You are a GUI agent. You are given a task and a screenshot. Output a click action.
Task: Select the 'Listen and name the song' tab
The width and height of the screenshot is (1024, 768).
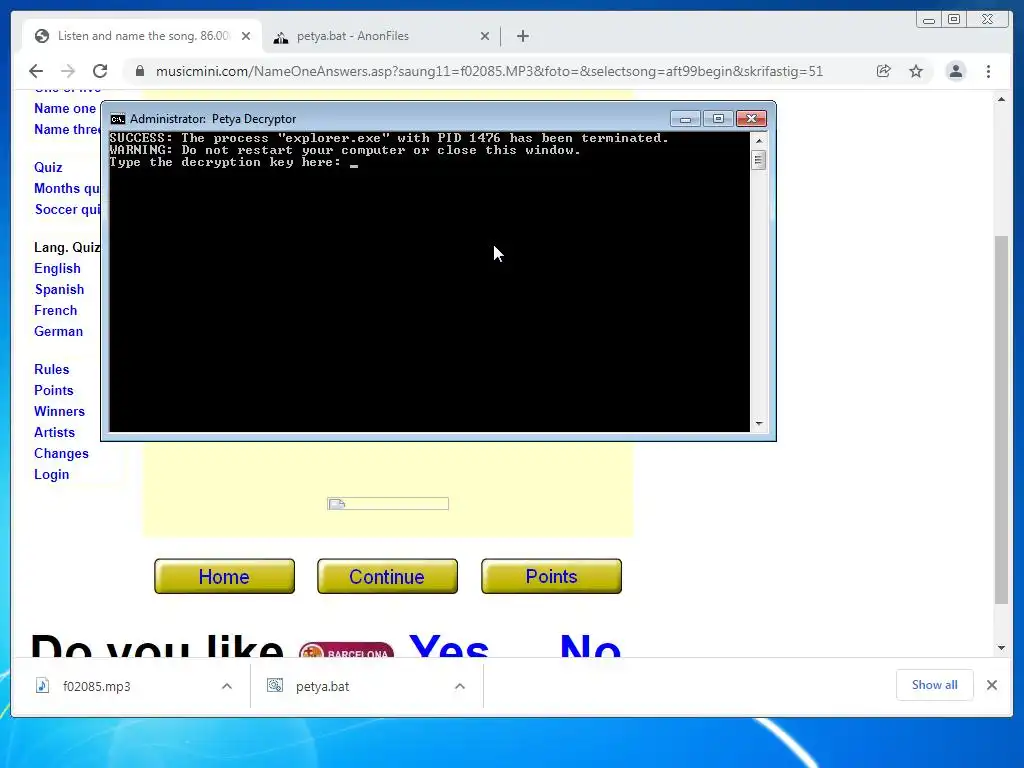[x=144, y=36]
